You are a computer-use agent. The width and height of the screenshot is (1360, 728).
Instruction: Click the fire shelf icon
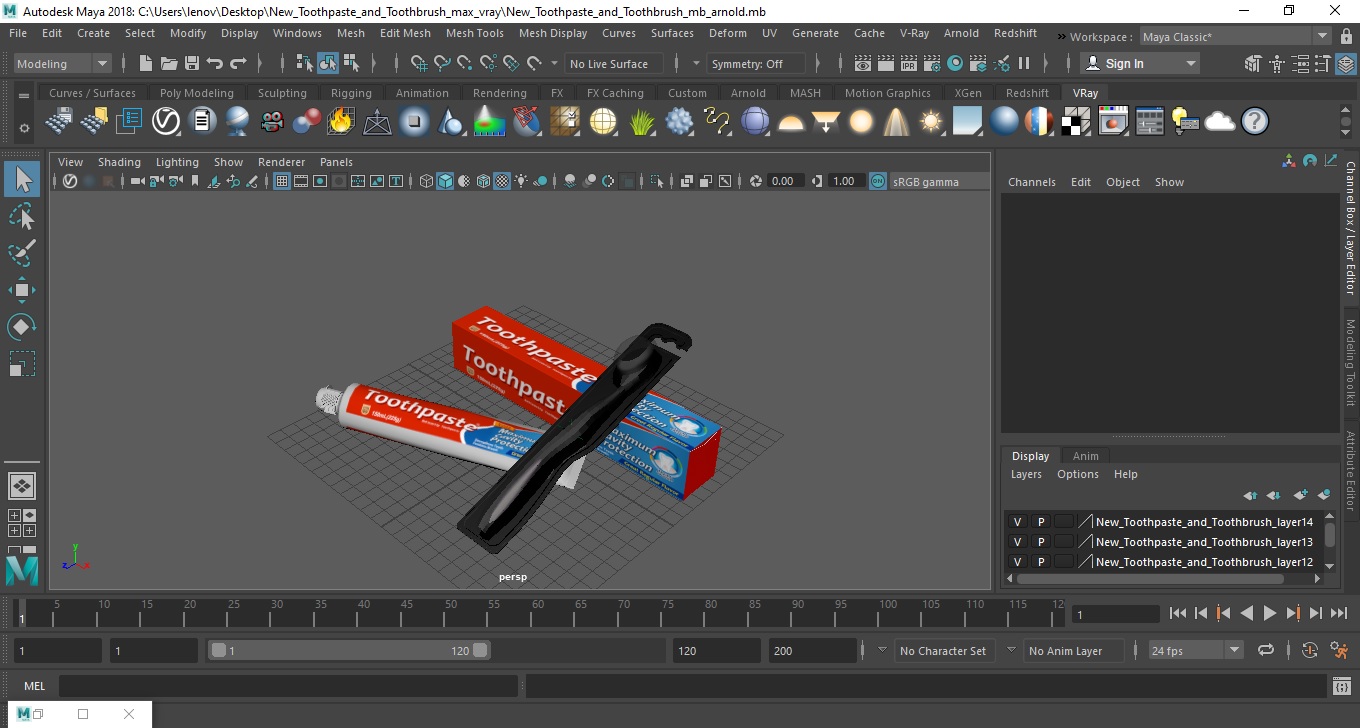click(341, 122)
